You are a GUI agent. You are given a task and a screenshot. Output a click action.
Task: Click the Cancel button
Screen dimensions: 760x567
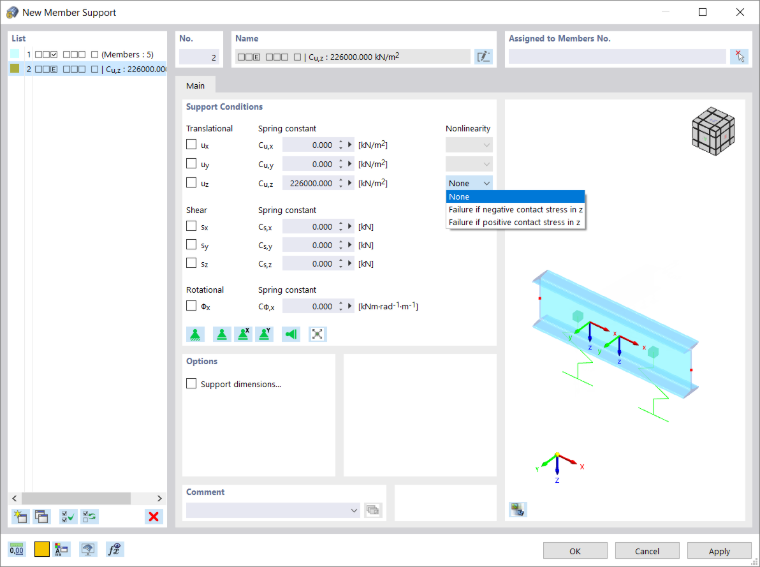[x=647, y=551]
